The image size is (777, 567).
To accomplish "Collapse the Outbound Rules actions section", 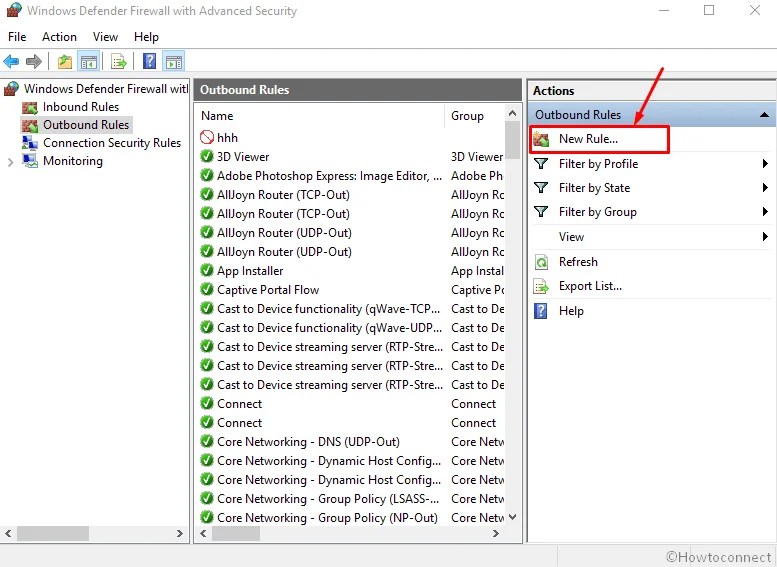I will [x=764, y=114].
